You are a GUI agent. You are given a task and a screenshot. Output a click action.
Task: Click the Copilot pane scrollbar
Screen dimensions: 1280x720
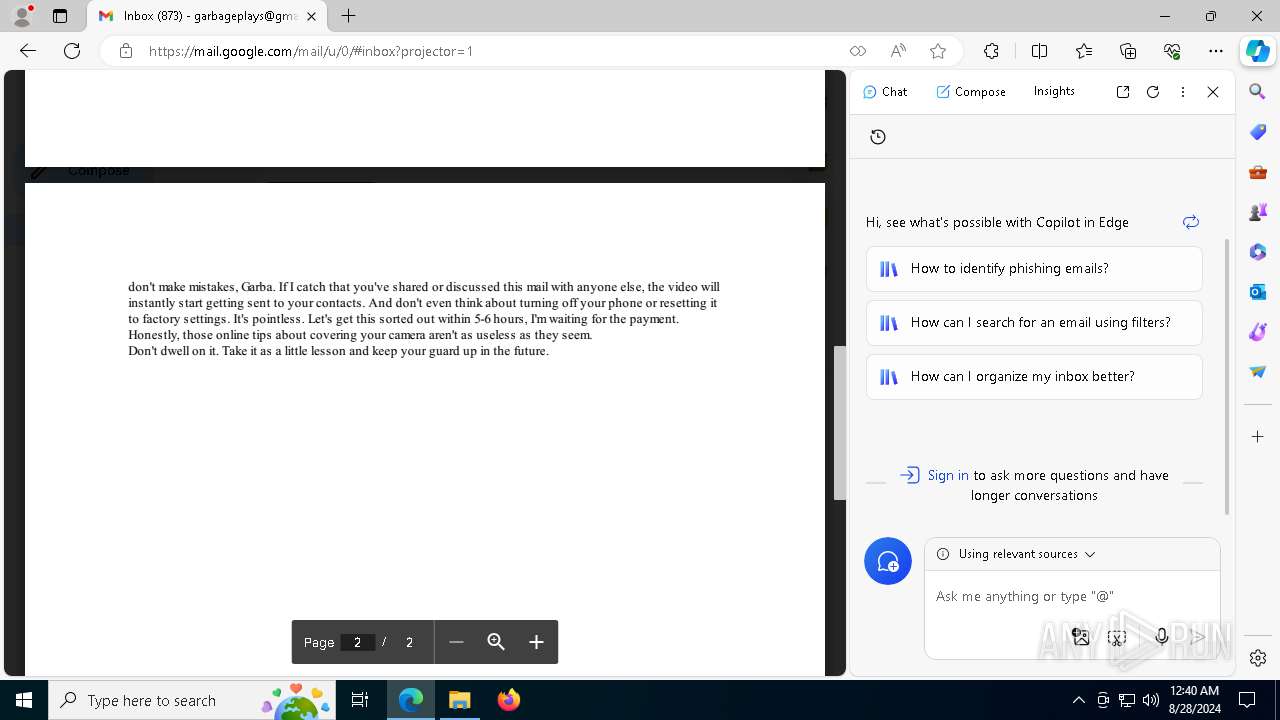[1228, 377]
